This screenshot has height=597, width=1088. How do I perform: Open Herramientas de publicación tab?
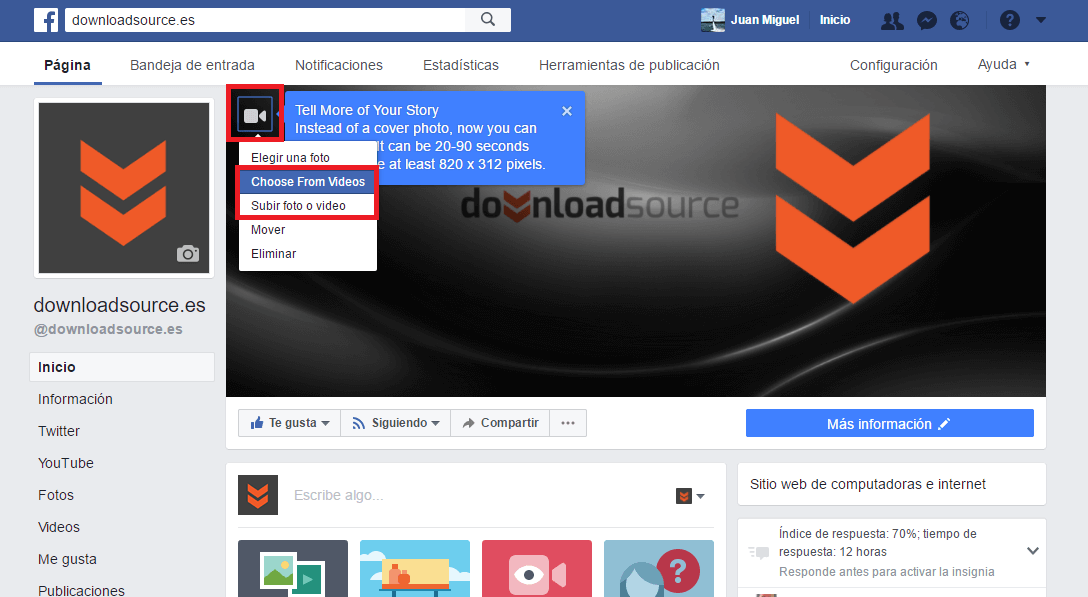[629, 65]
